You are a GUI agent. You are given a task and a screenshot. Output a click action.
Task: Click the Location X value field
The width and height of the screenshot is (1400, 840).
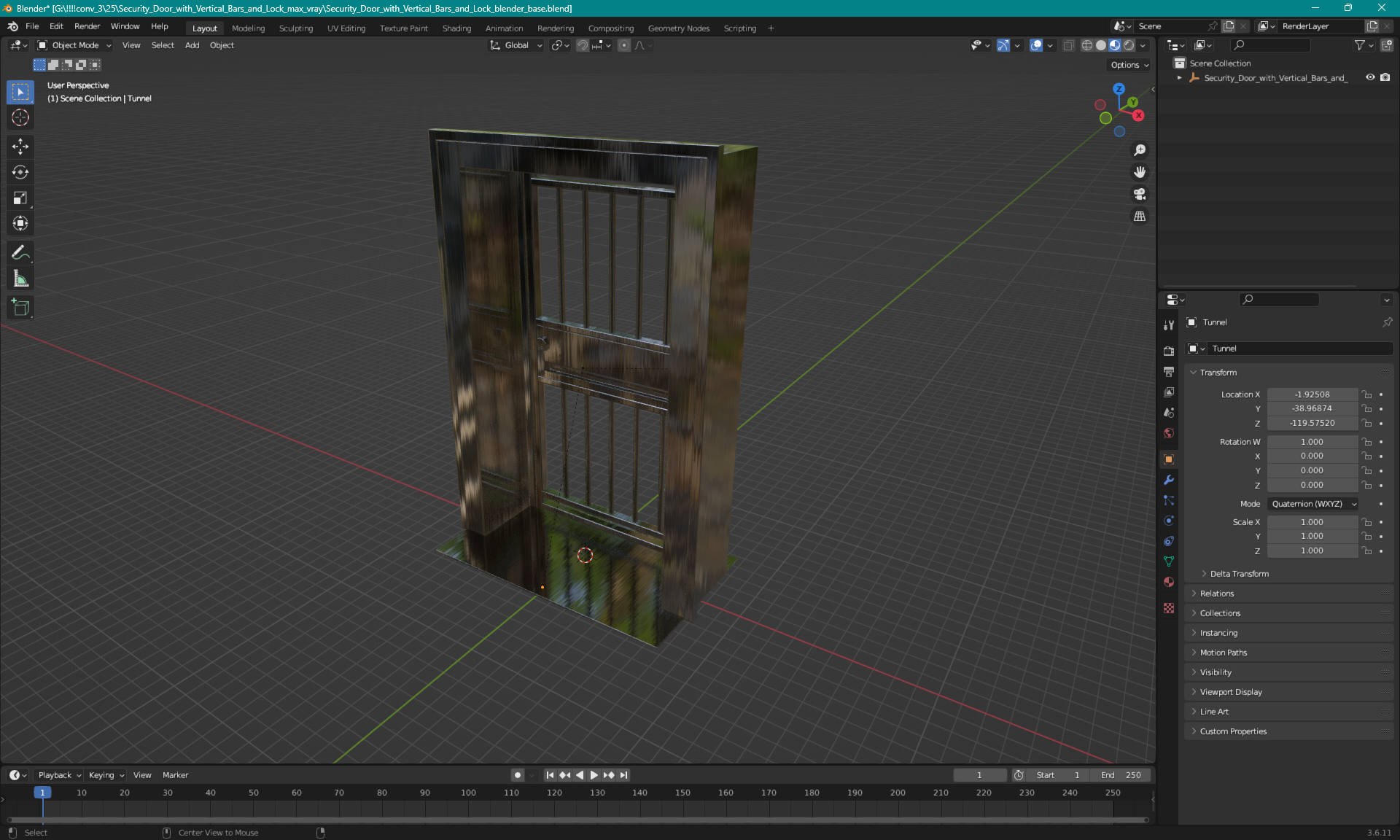tap(1312, 394)
